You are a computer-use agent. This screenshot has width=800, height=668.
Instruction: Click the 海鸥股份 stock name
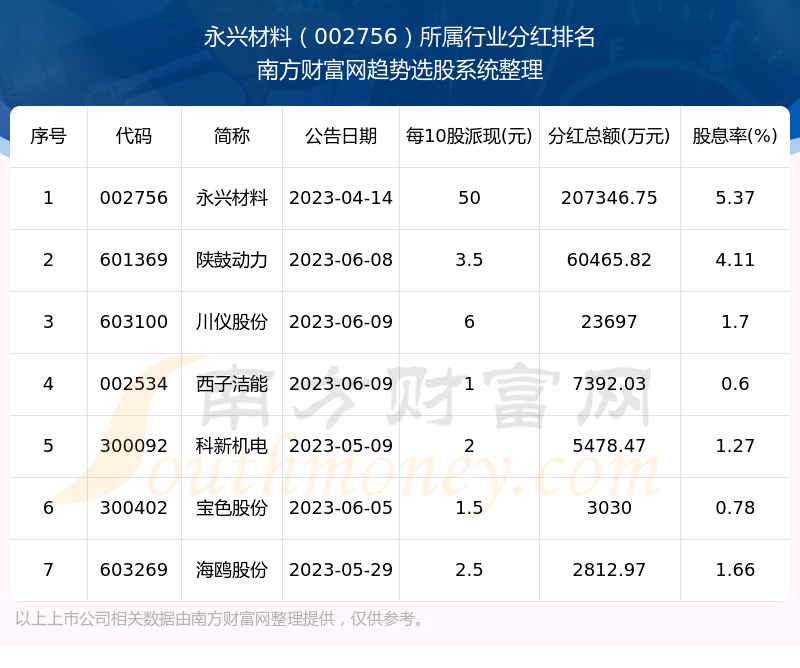(232, 570)
